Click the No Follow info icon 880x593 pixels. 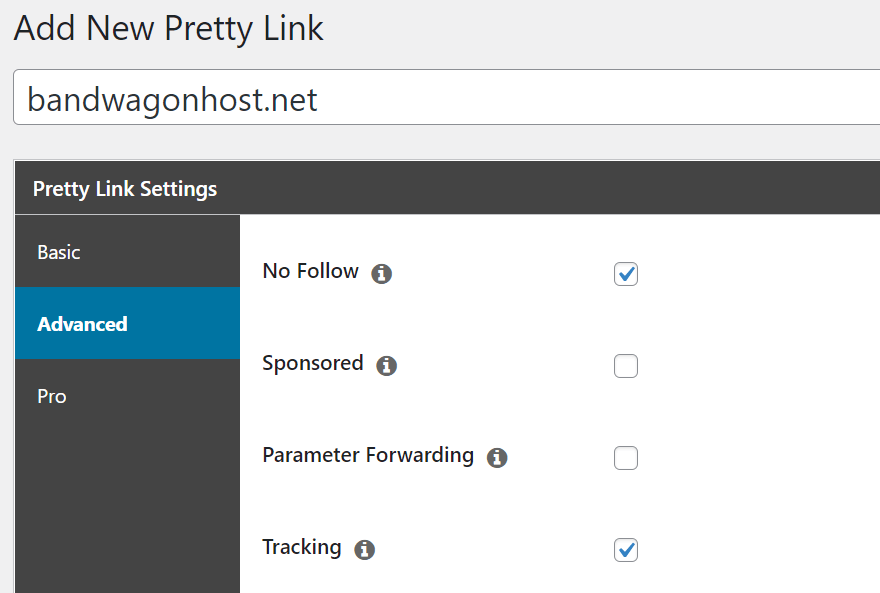tap(382, 274)
